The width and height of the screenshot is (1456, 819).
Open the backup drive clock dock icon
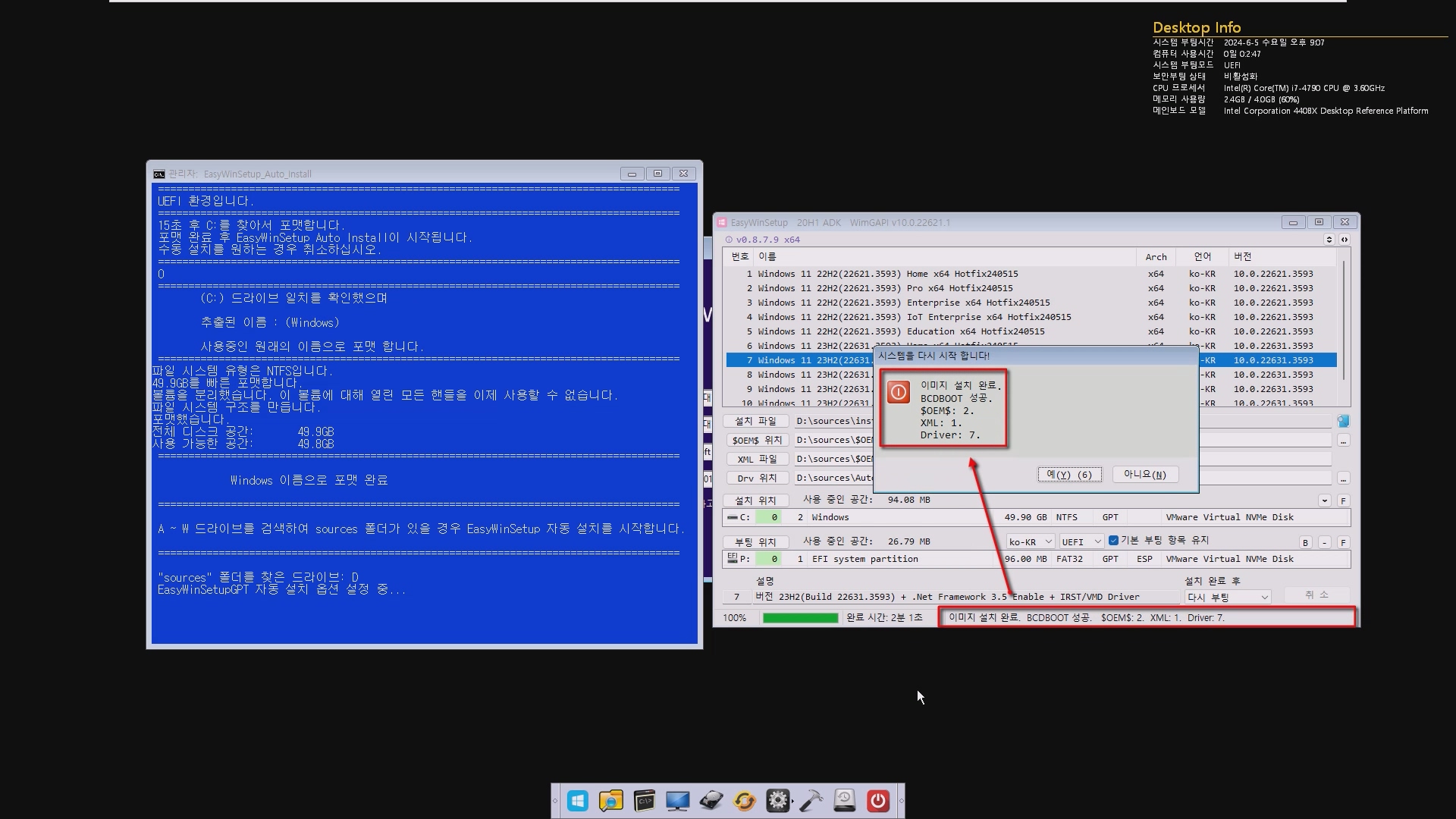(844, 801)
